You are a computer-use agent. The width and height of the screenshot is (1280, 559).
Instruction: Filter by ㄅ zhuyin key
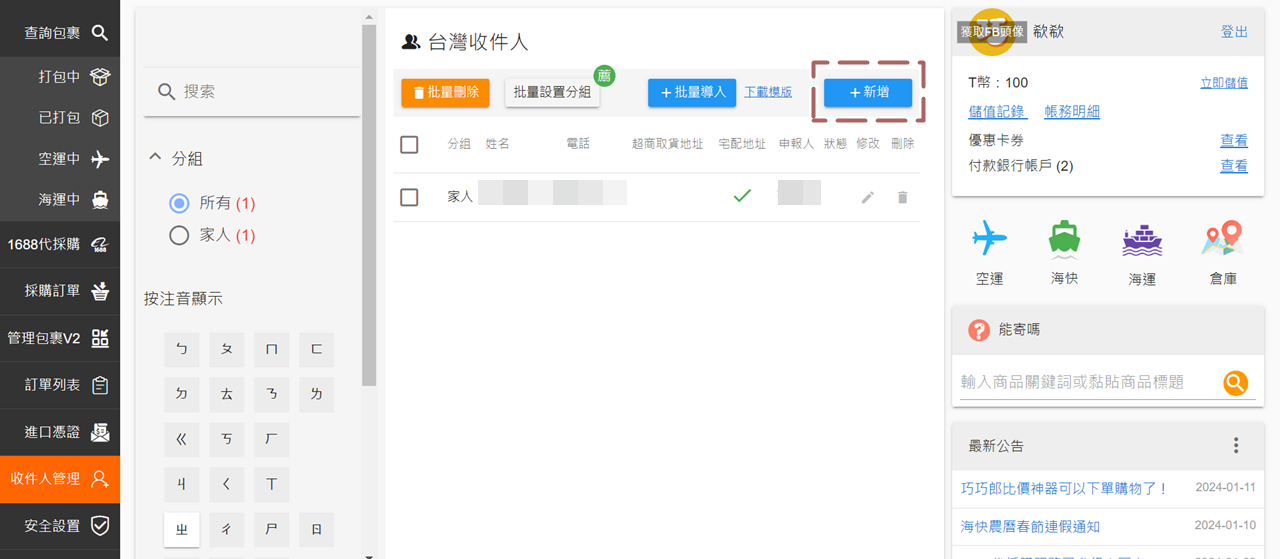click(x=182, y=350)
